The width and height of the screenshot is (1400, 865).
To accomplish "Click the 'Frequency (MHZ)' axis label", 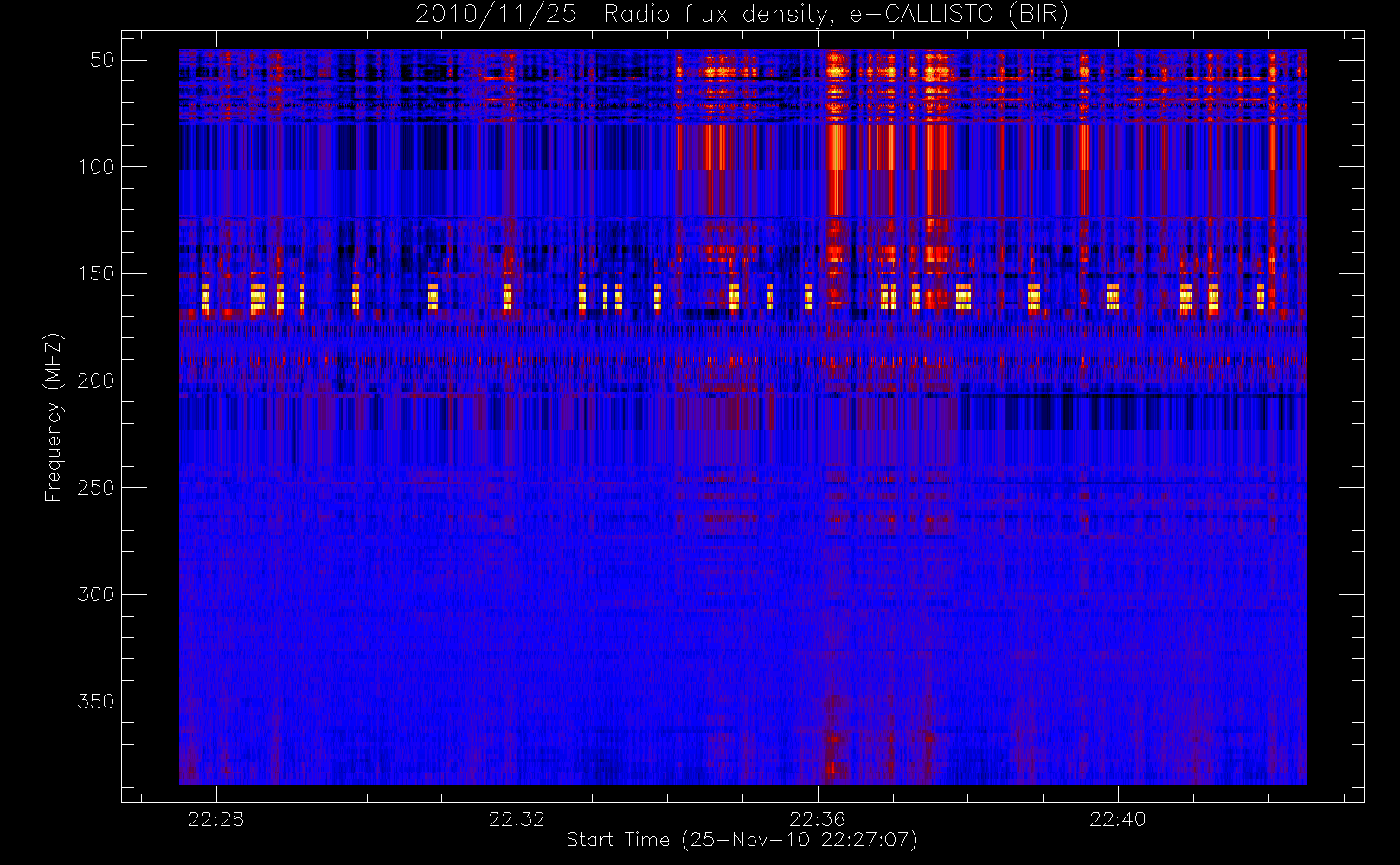I will pos(54,416).
